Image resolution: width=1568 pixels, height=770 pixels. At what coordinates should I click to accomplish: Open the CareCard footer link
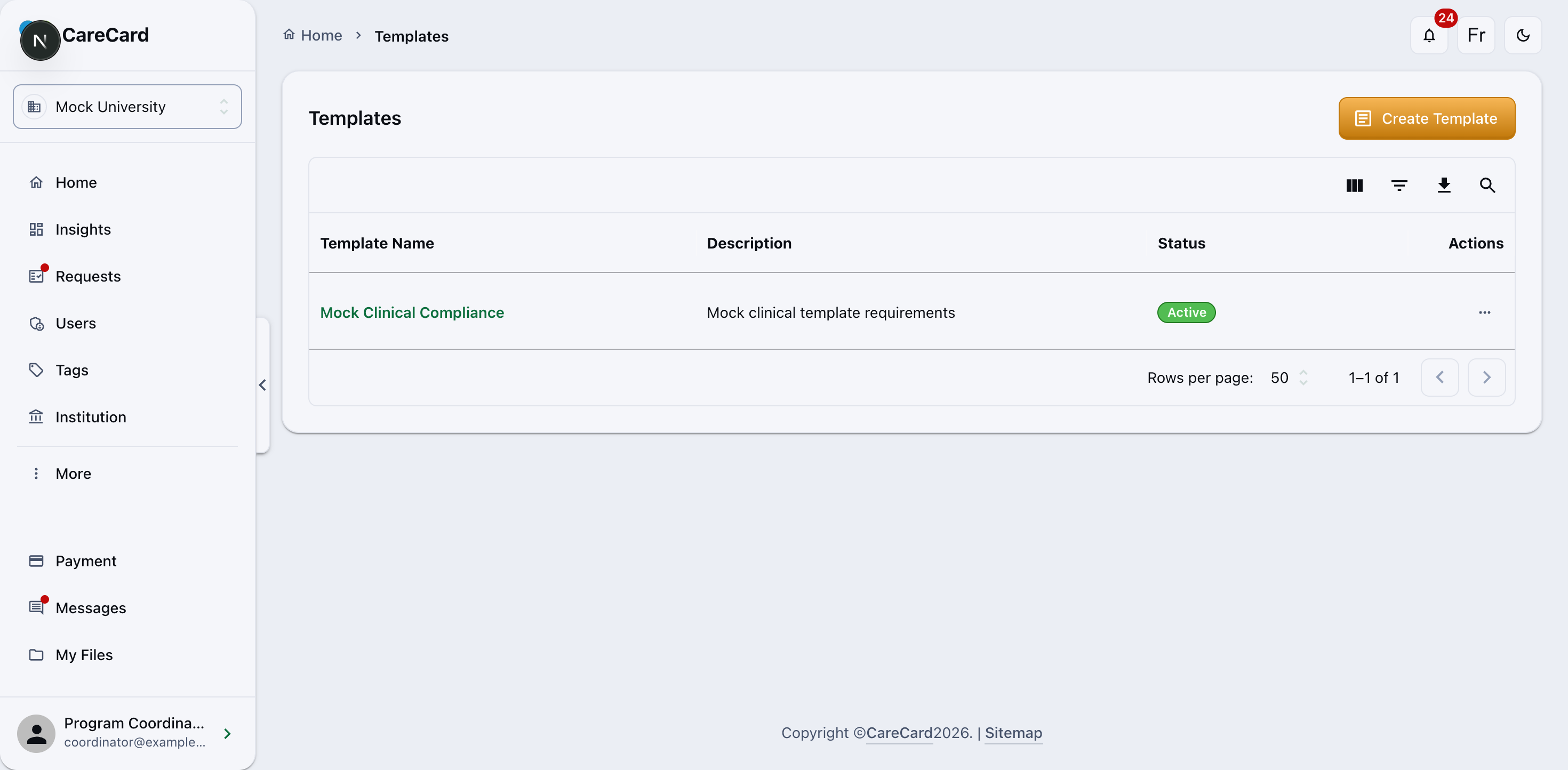(x=899, y=733)
